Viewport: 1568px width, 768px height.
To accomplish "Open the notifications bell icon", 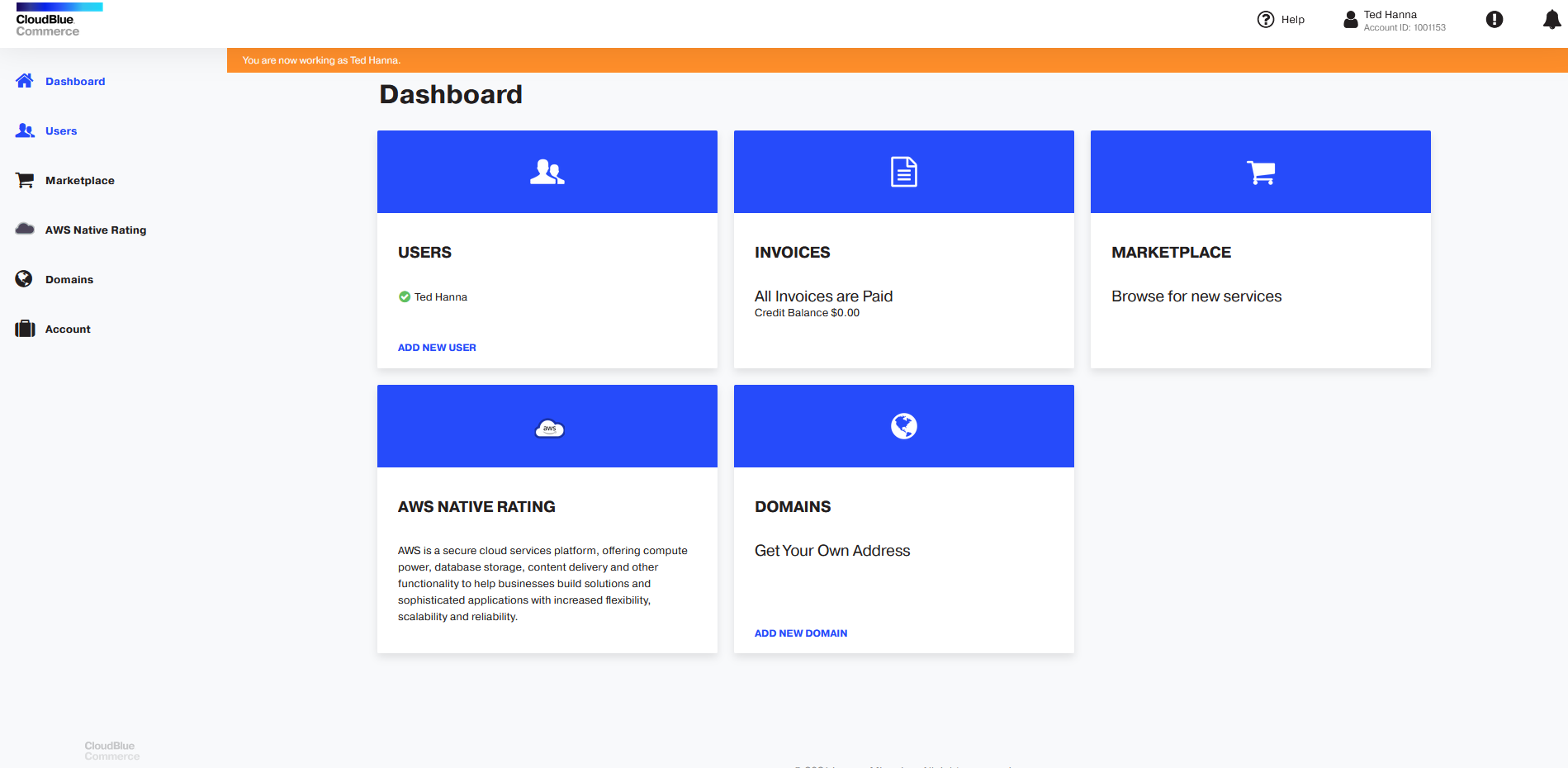I will [x=1552, y=20].
